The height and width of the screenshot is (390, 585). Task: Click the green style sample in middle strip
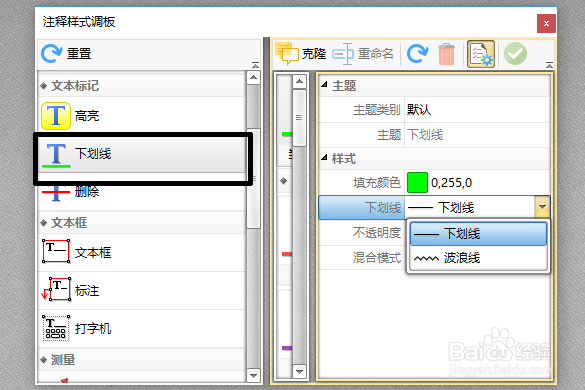click(x=287, y=134)
